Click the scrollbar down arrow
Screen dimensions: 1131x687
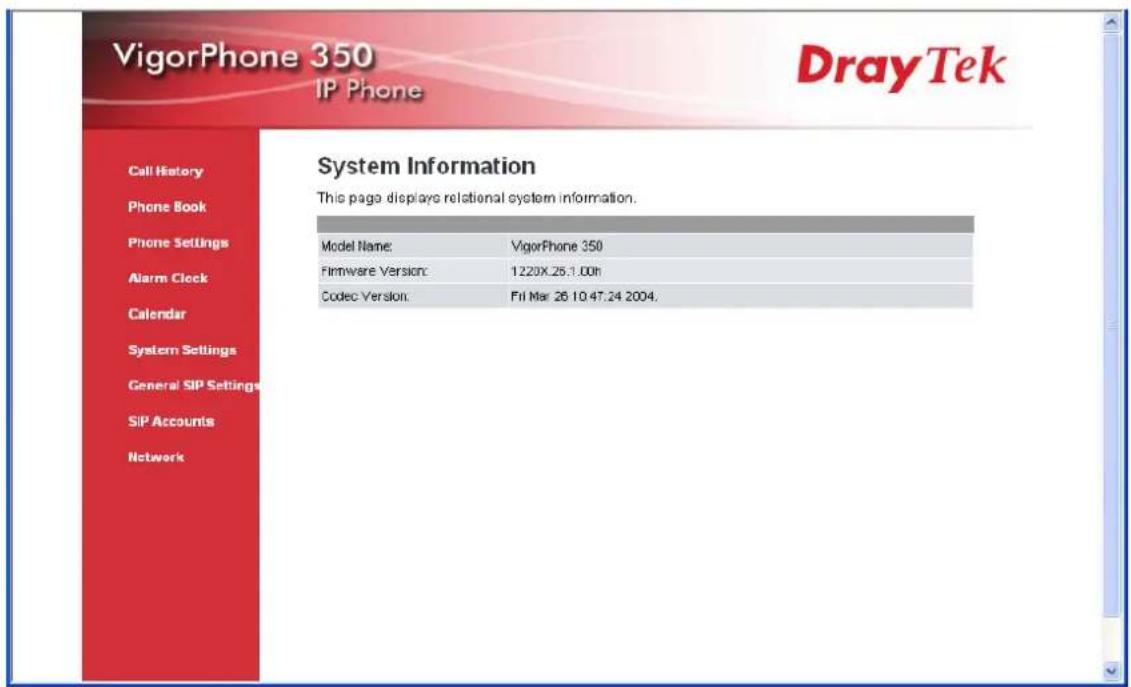(x=1111, y=669)
